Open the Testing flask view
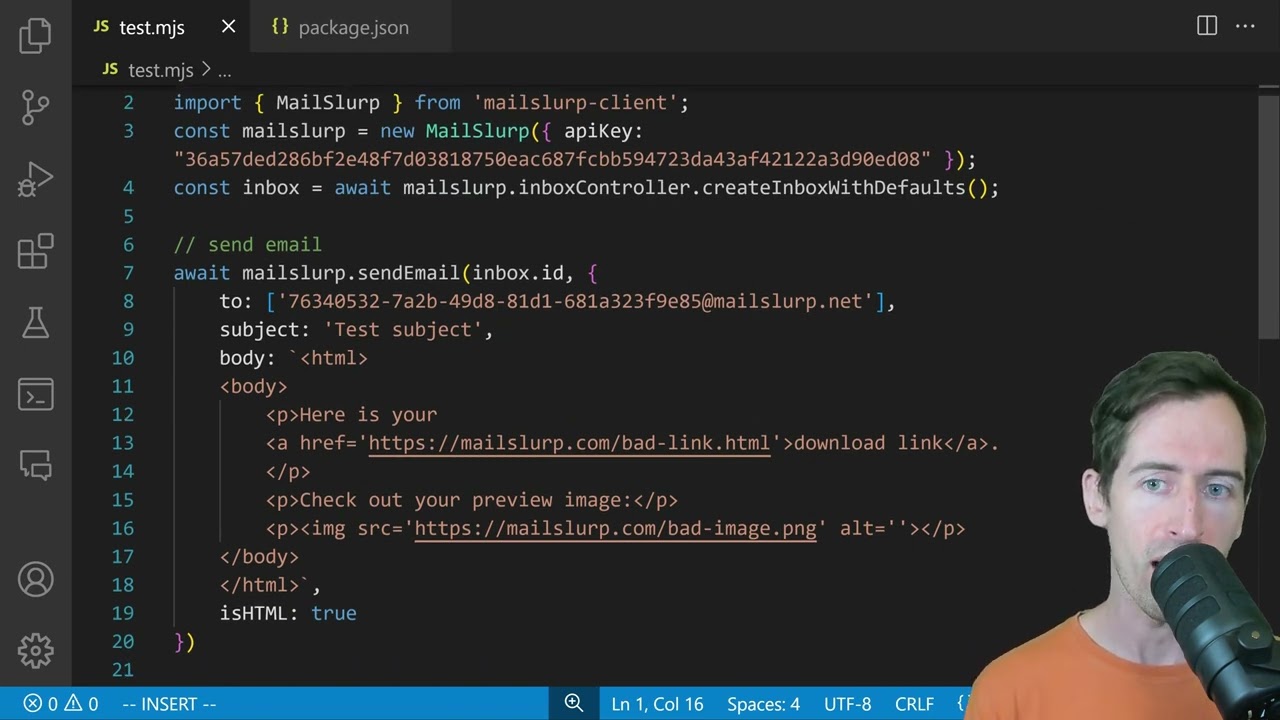 coord(35,322)
